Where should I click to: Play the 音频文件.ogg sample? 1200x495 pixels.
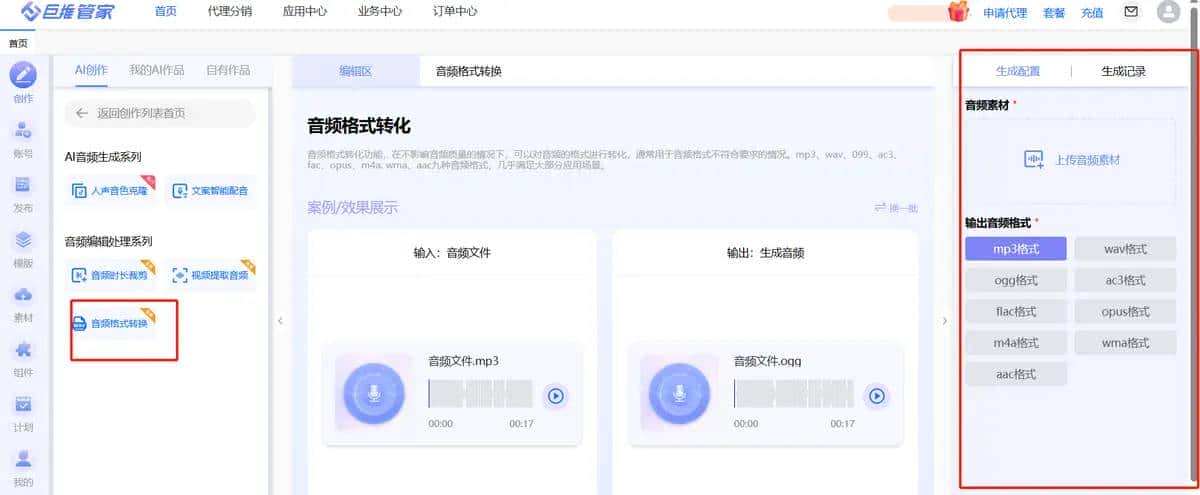coord(876,396)
